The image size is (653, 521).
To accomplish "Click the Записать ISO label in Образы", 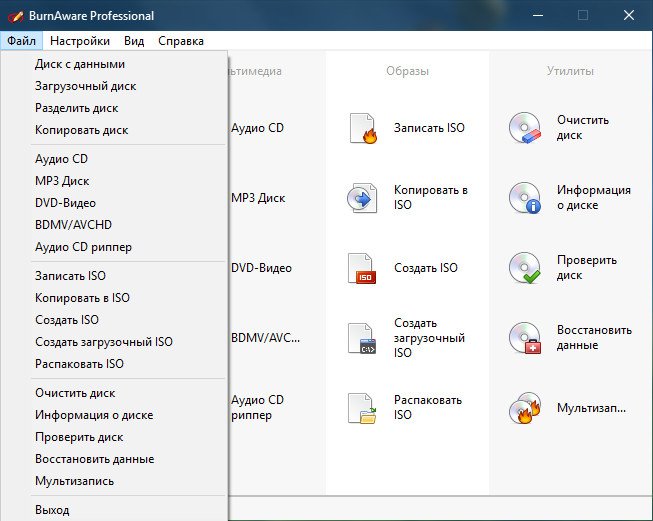I will (x=429, y=128).
